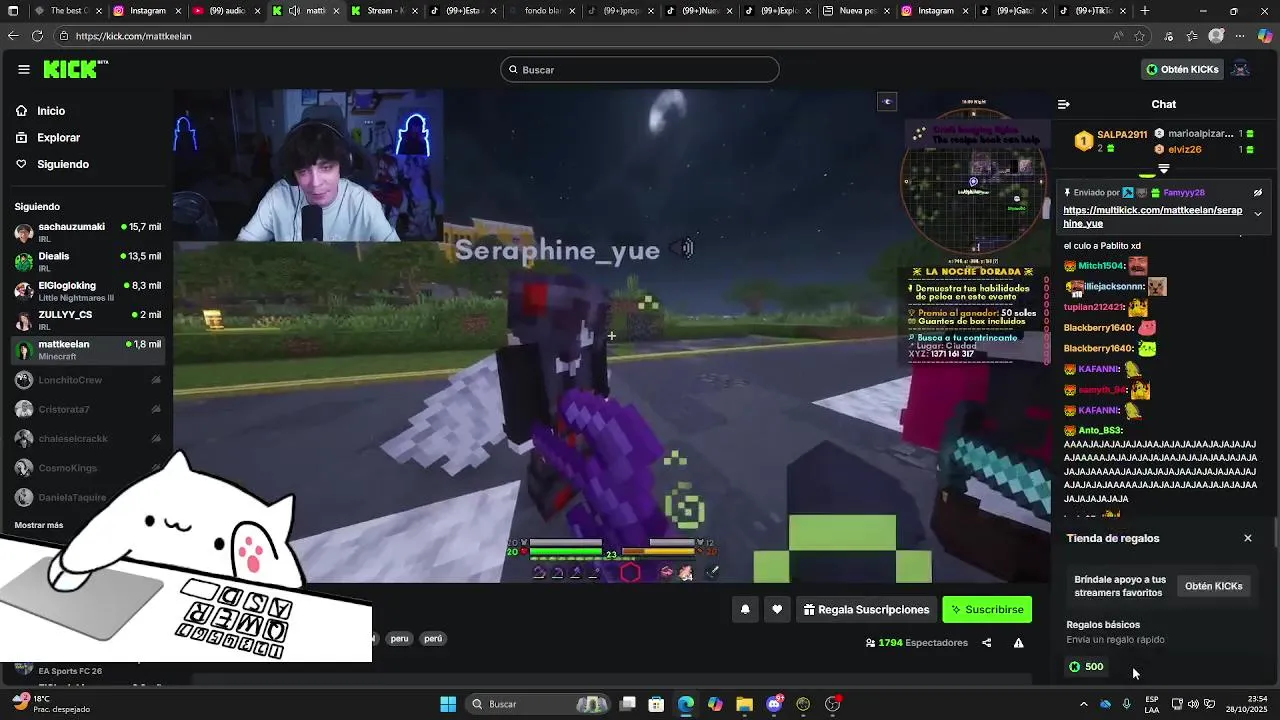Image resolution: width=1280 pixels, height=720 pixels.
Task: Open sachauzumaki channel in sidebar
Action: point(87,232)
